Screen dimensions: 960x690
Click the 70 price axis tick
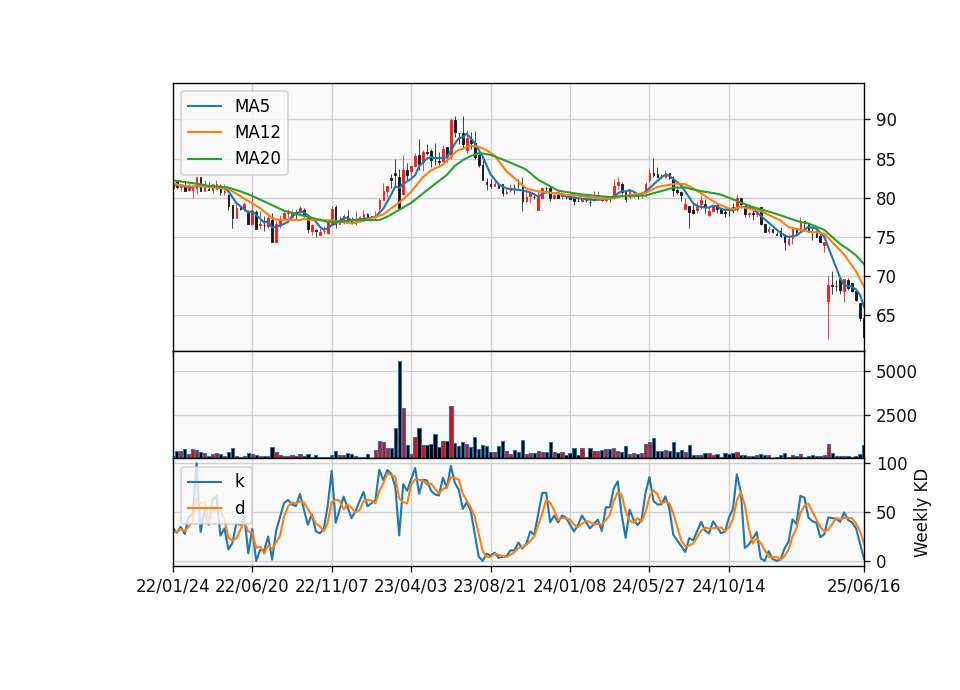coord(887,277)
